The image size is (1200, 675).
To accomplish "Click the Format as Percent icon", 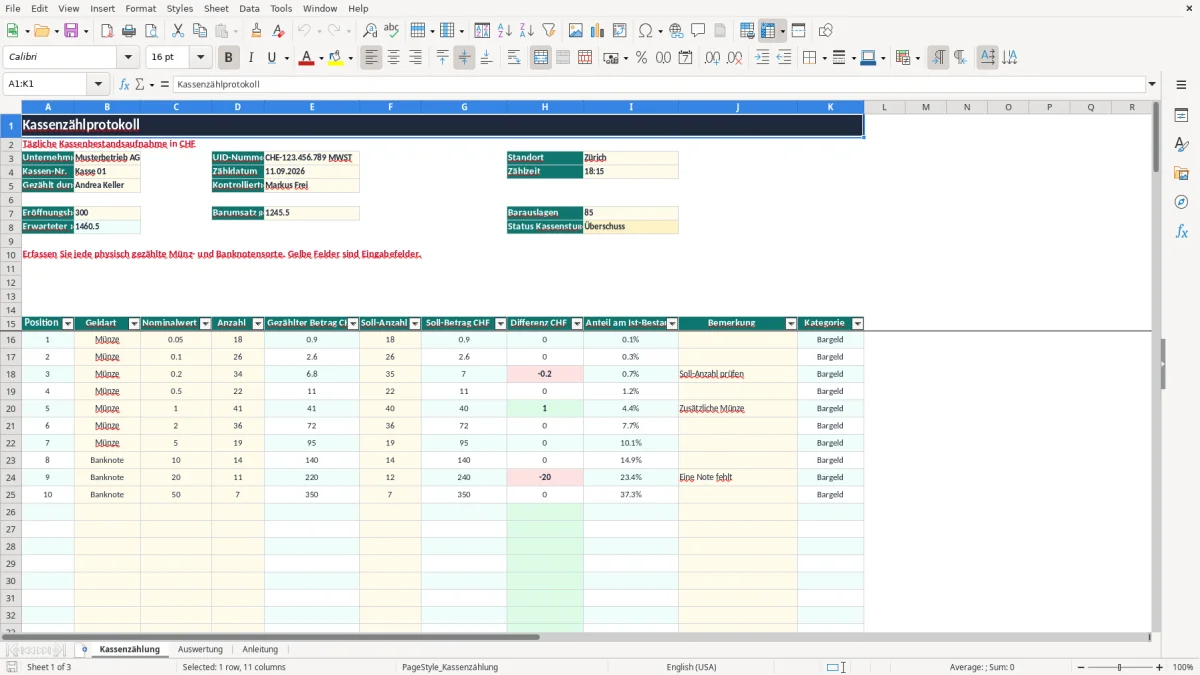I will [641, 58].
